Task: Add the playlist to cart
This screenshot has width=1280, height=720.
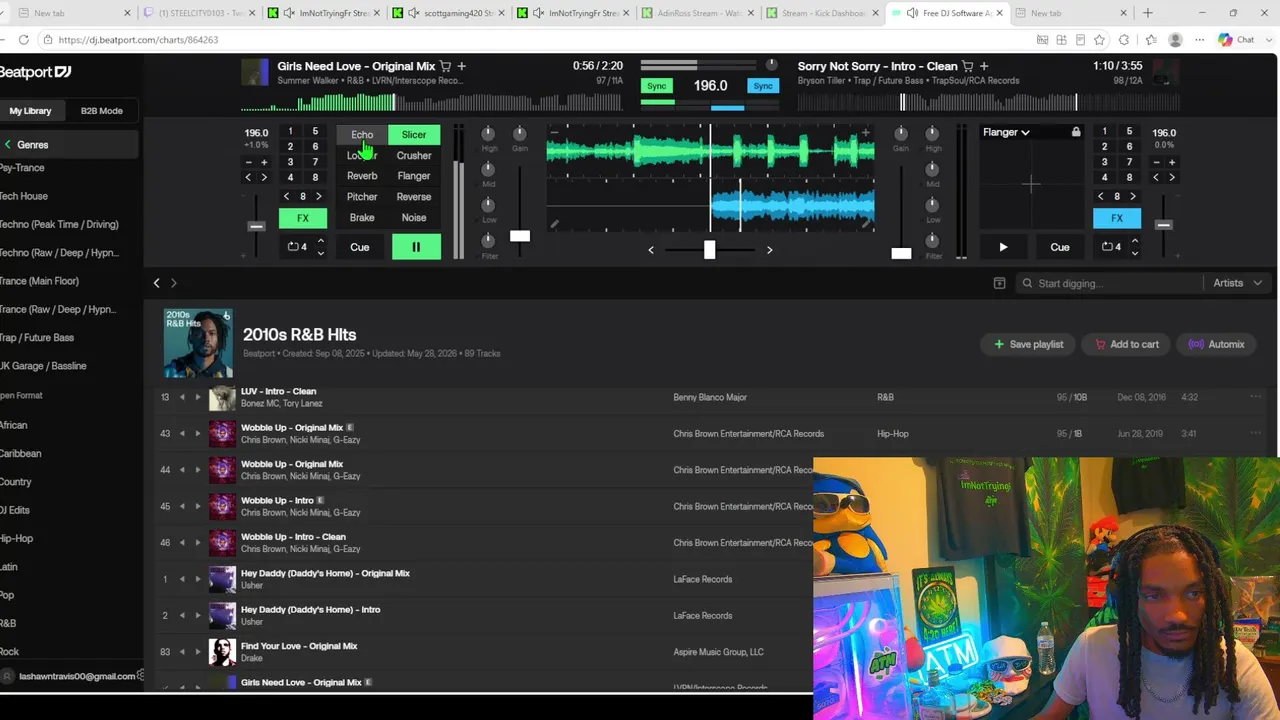Action: pyautogui.click(x=1126, y=344)
